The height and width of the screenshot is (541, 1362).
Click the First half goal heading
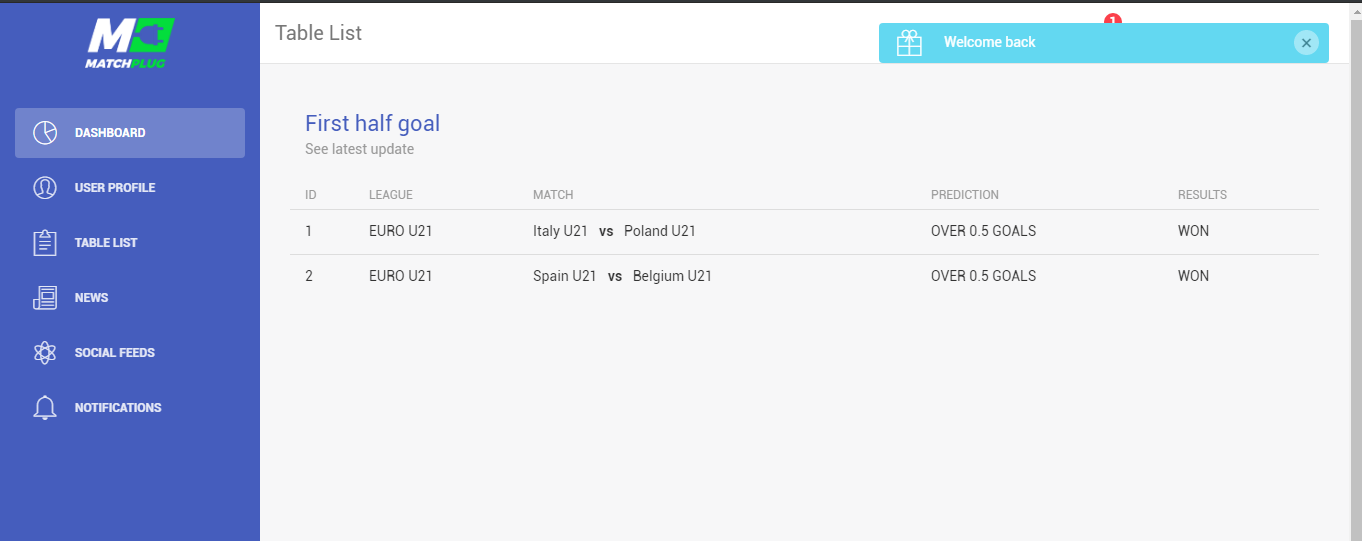click(373, 123)
